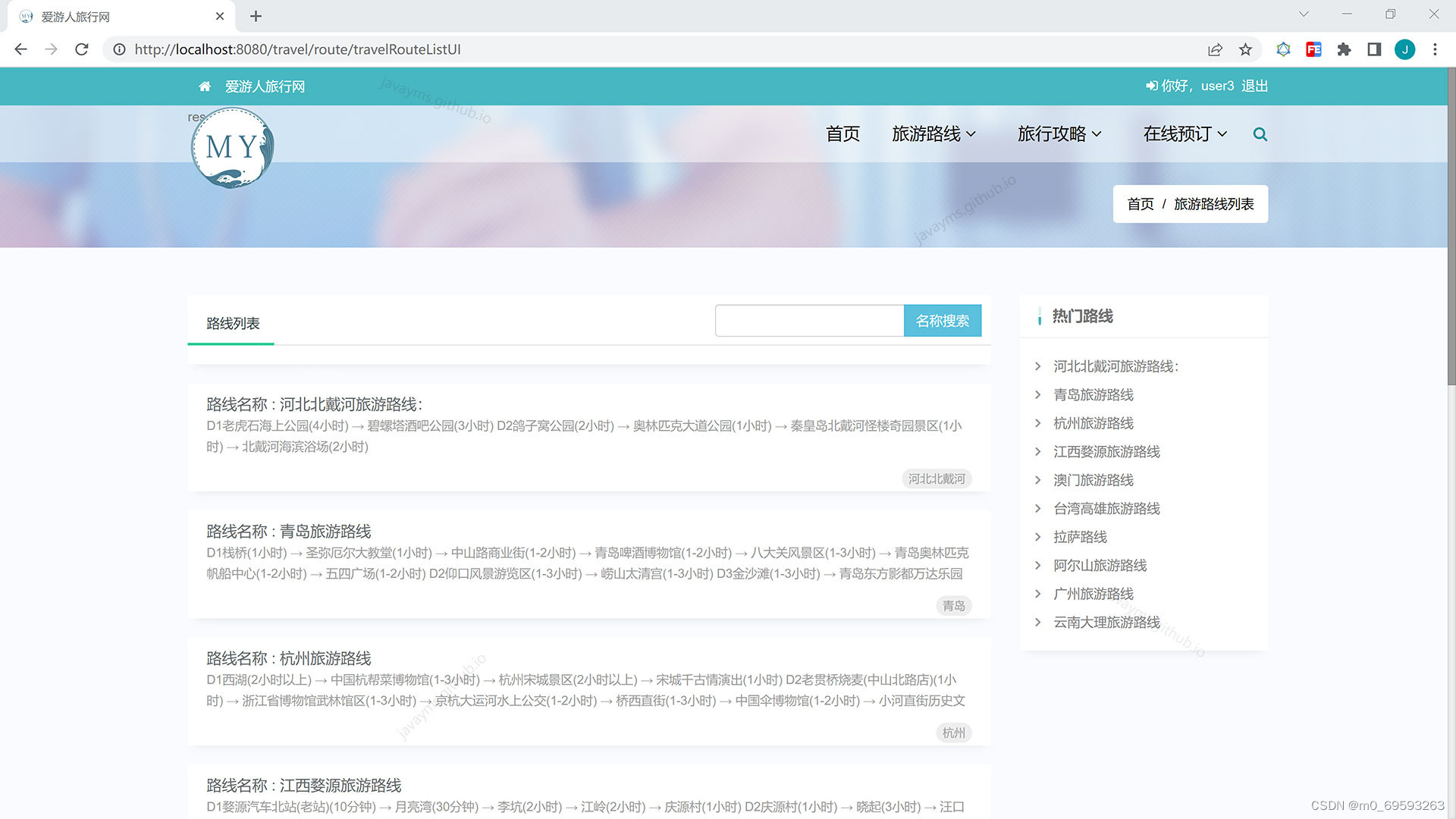Select the 路线列表 tab
1456x819 pixels.
[233, 324]
